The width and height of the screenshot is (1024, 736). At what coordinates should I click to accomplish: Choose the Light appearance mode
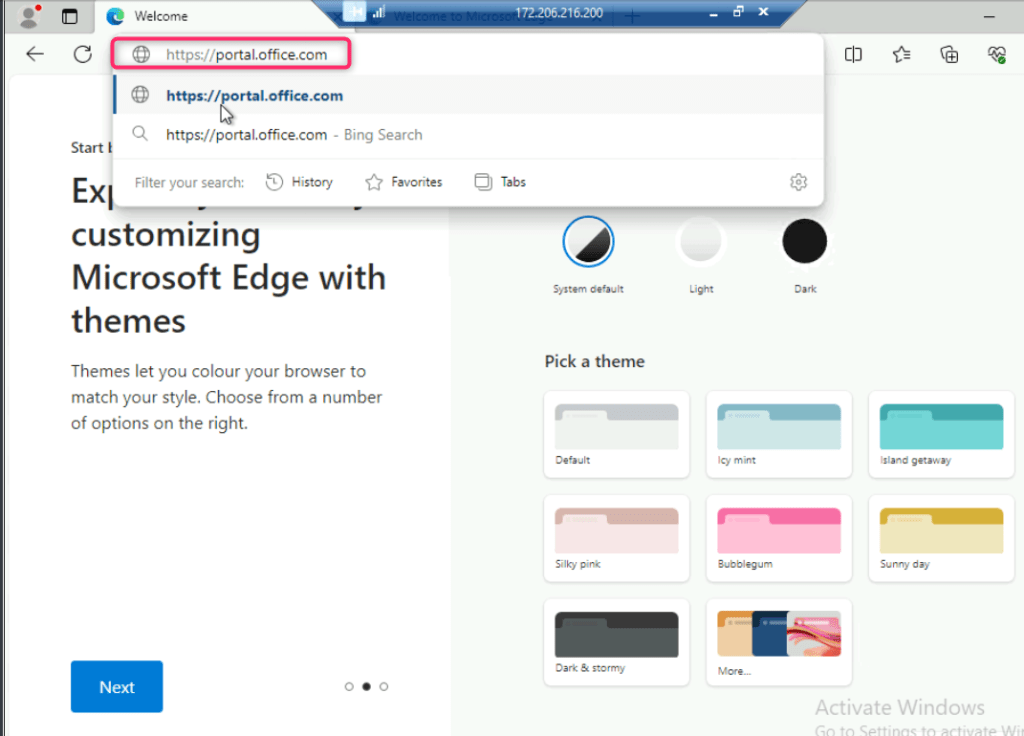click(x=700, y=242)
